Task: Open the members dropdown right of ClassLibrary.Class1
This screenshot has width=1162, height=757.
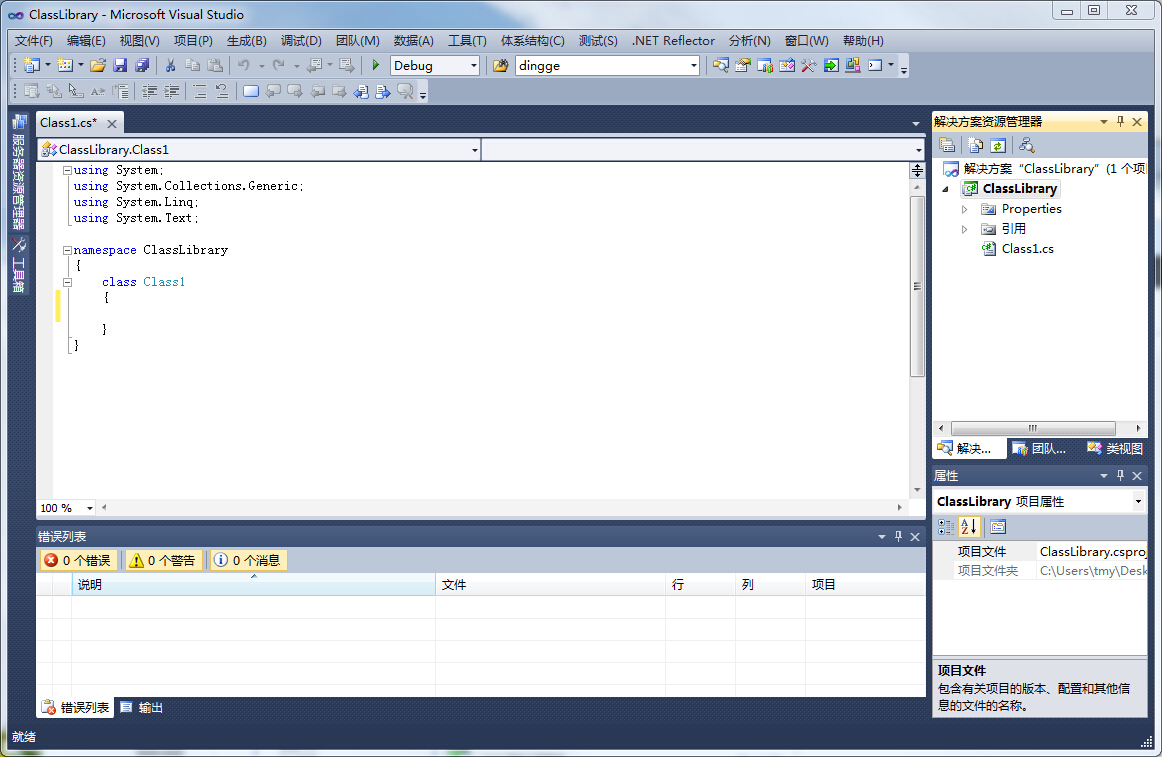Action: (918, 150)
